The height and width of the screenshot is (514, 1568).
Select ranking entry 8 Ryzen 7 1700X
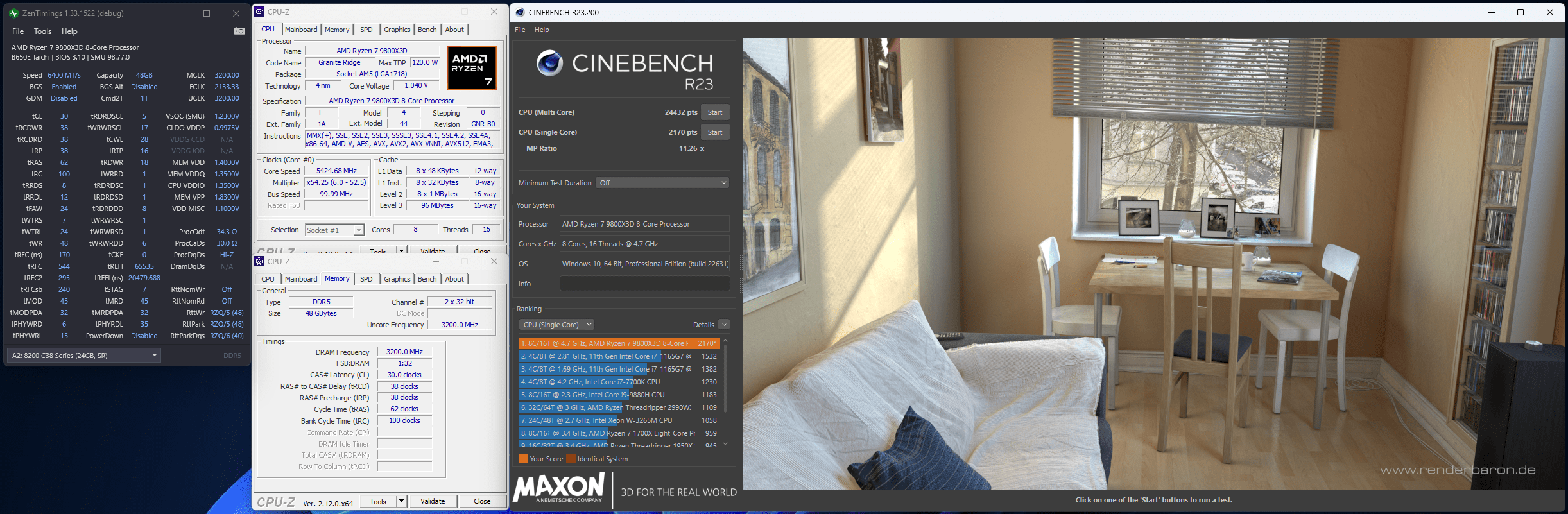click(619, 433)
